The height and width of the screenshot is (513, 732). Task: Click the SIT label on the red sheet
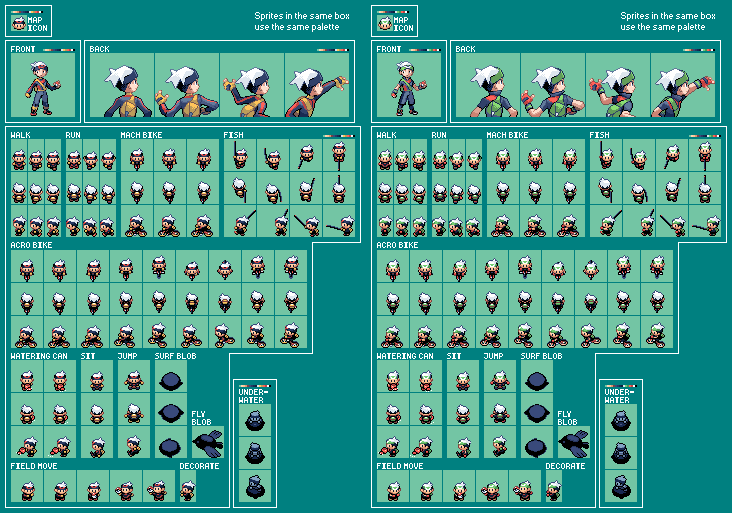coord(88,356)
